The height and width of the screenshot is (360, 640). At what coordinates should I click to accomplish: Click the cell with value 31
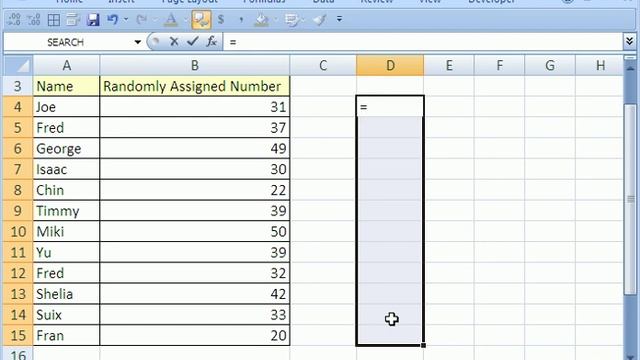(x=195, y=107)
